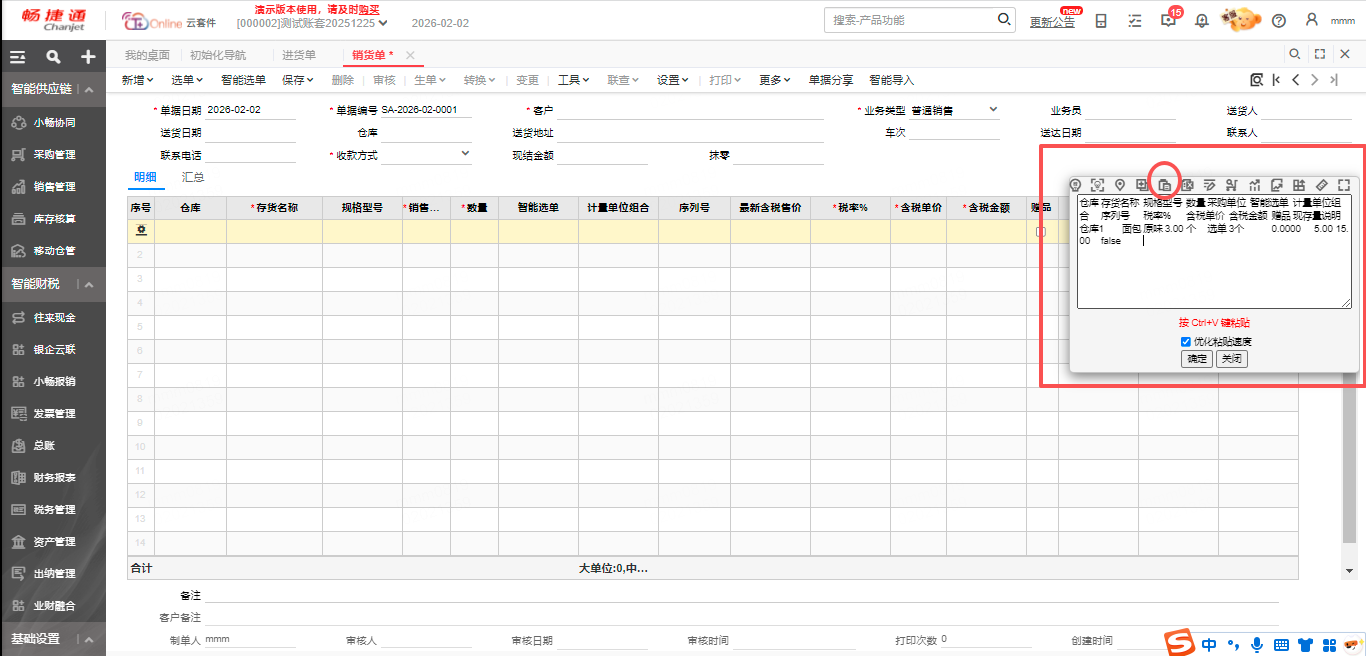Image resolution: width=1366 pixels, height=656 pixels.
Task: Click the ruler icon in popup toolbar
Action: click(1321, 185)
